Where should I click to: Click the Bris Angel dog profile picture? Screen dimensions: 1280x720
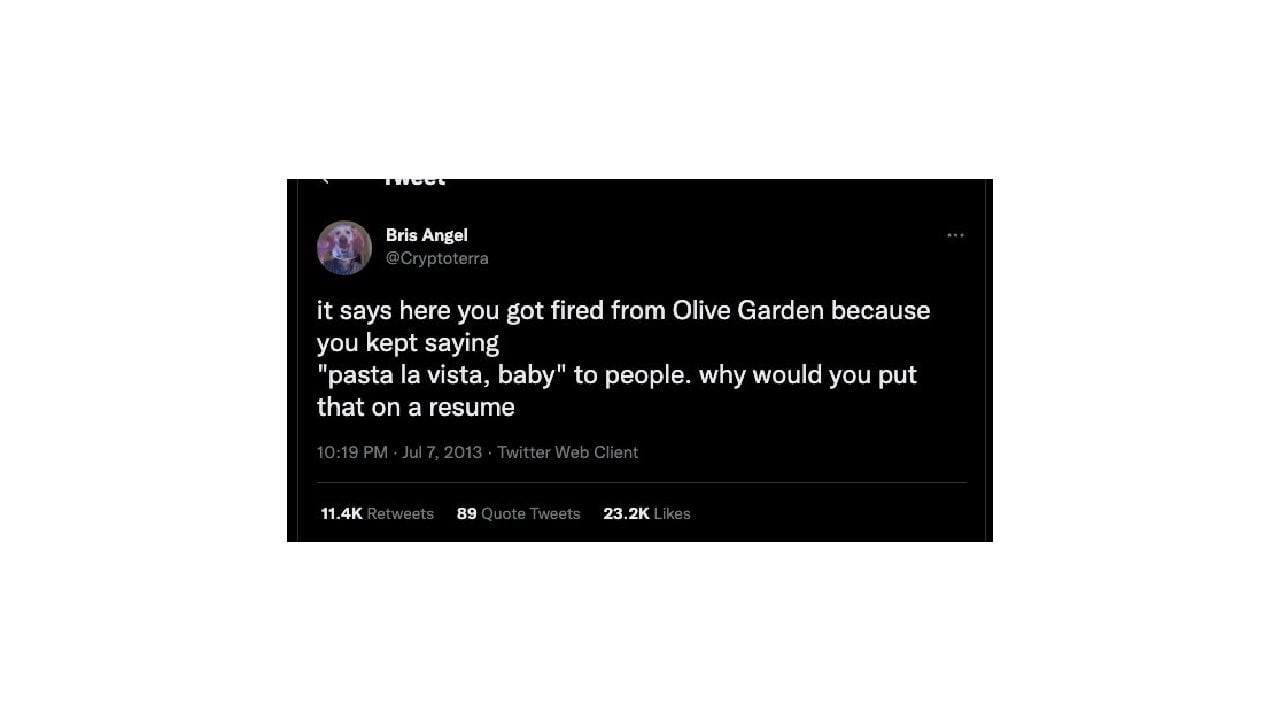click(344, 247)
